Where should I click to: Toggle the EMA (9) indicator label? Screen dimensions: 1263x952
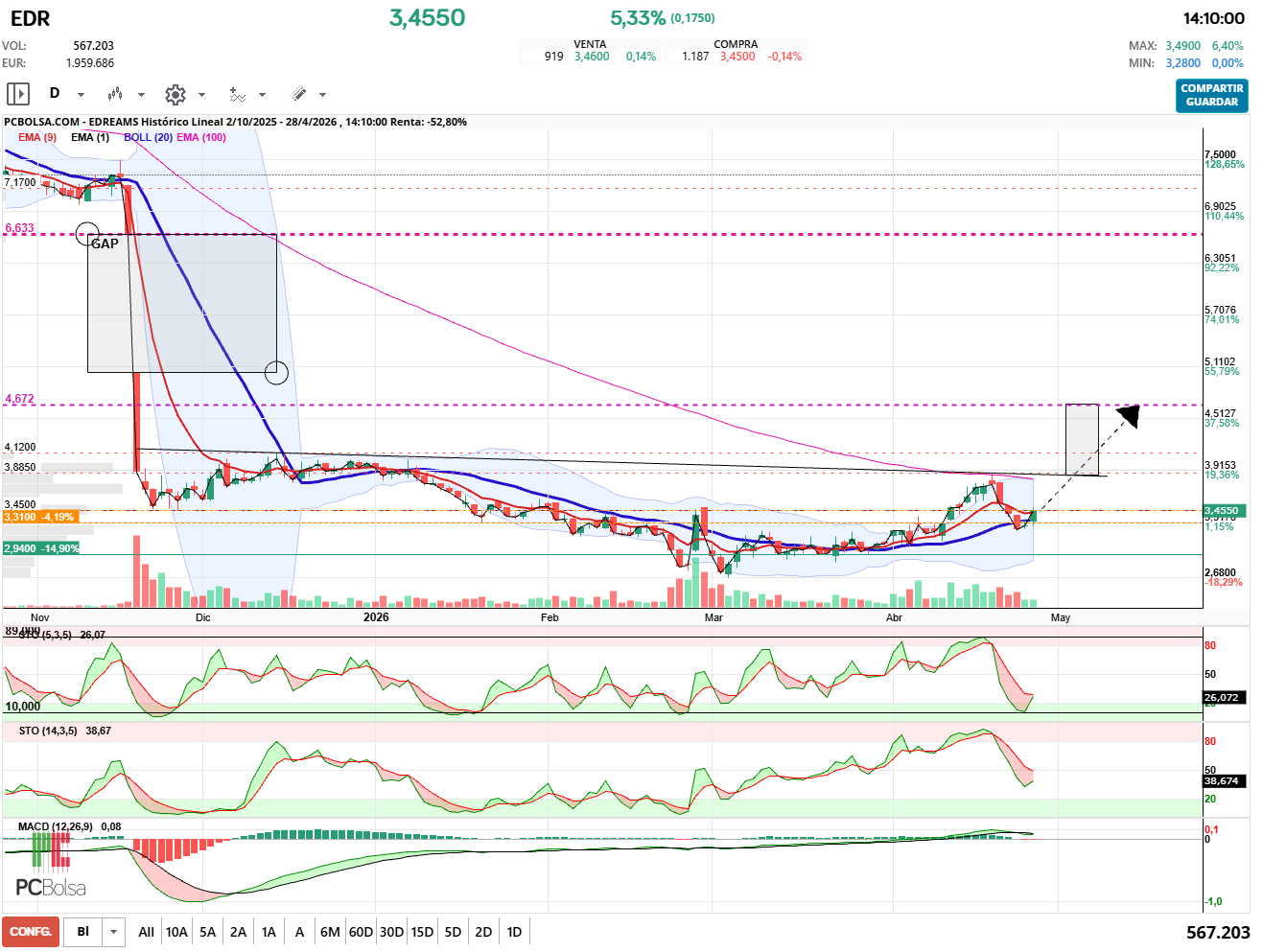[x=37, y=137]
